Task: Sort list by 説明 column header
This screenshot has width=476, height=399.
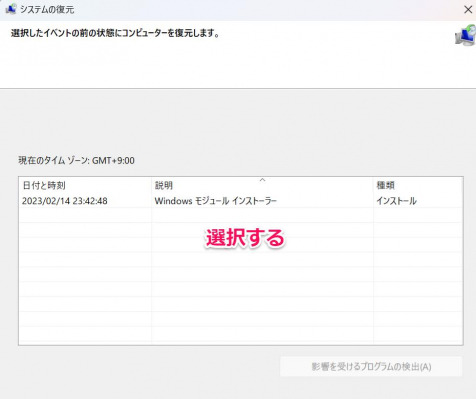Action: [x=262, y=185]
